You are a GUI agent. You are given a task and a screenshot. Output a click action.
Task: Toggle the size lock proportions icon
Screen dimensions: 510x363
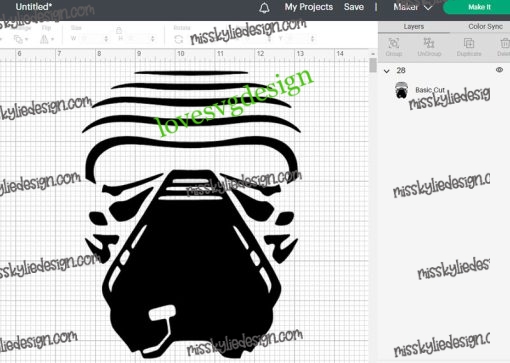[x=119, y=31]
